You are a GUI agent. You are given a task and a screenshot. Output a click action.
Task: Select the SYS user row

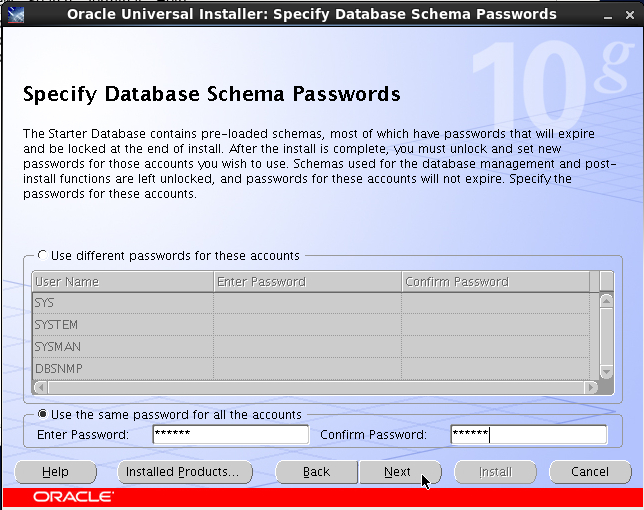coord(311,303)
